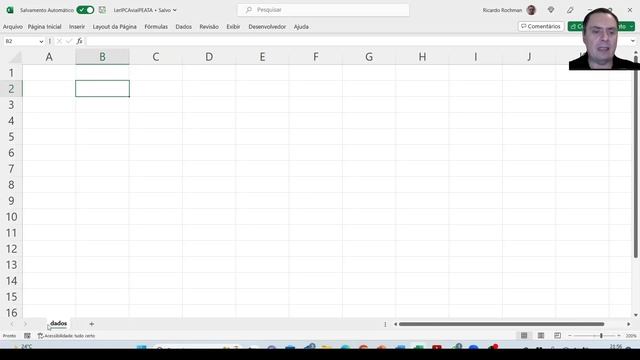Screen dimensions: 640x360
Task: Select column D header
Action: point(209,57)
